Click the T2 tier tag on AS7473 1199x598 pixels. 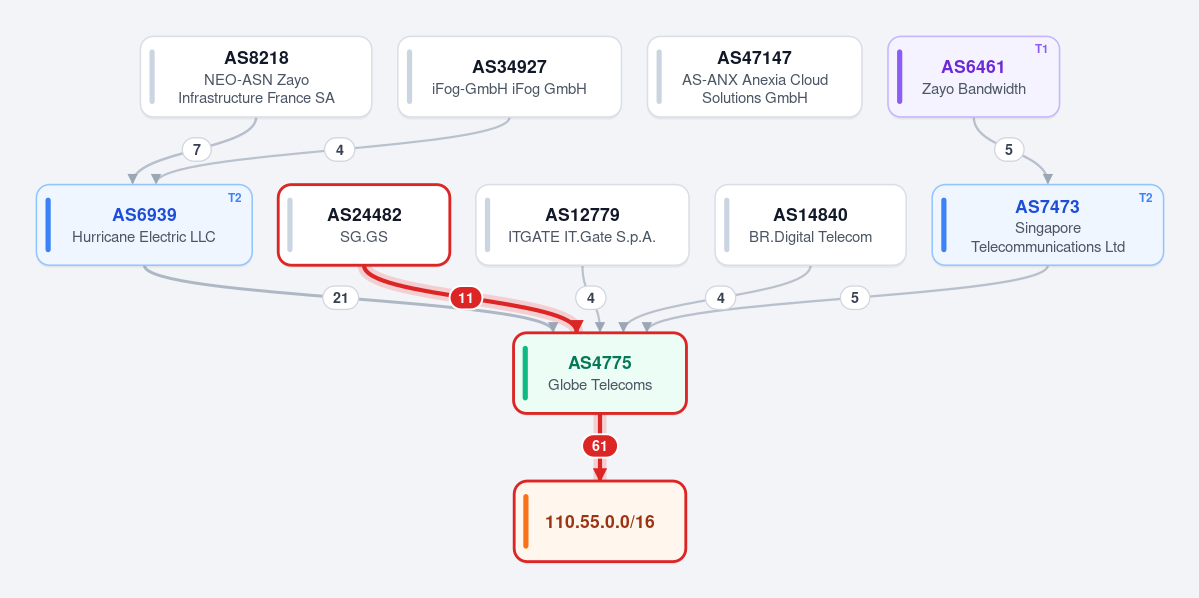coord(1145,197)
